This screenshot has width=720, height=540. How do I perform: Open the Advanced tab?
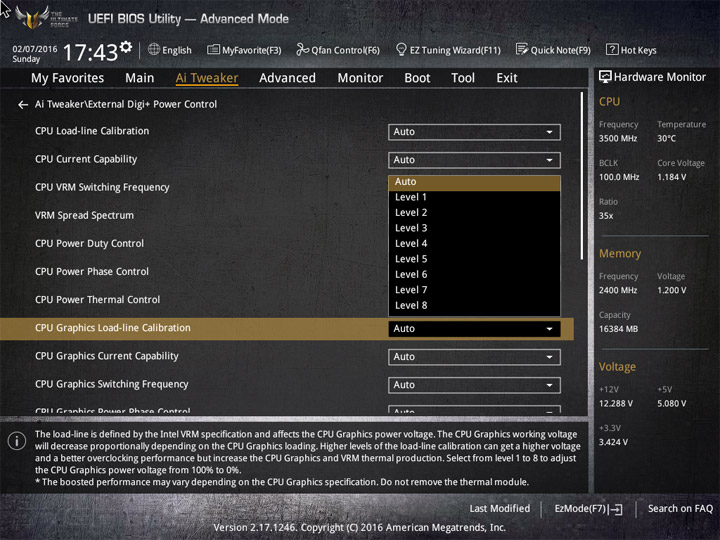point(287,78)
